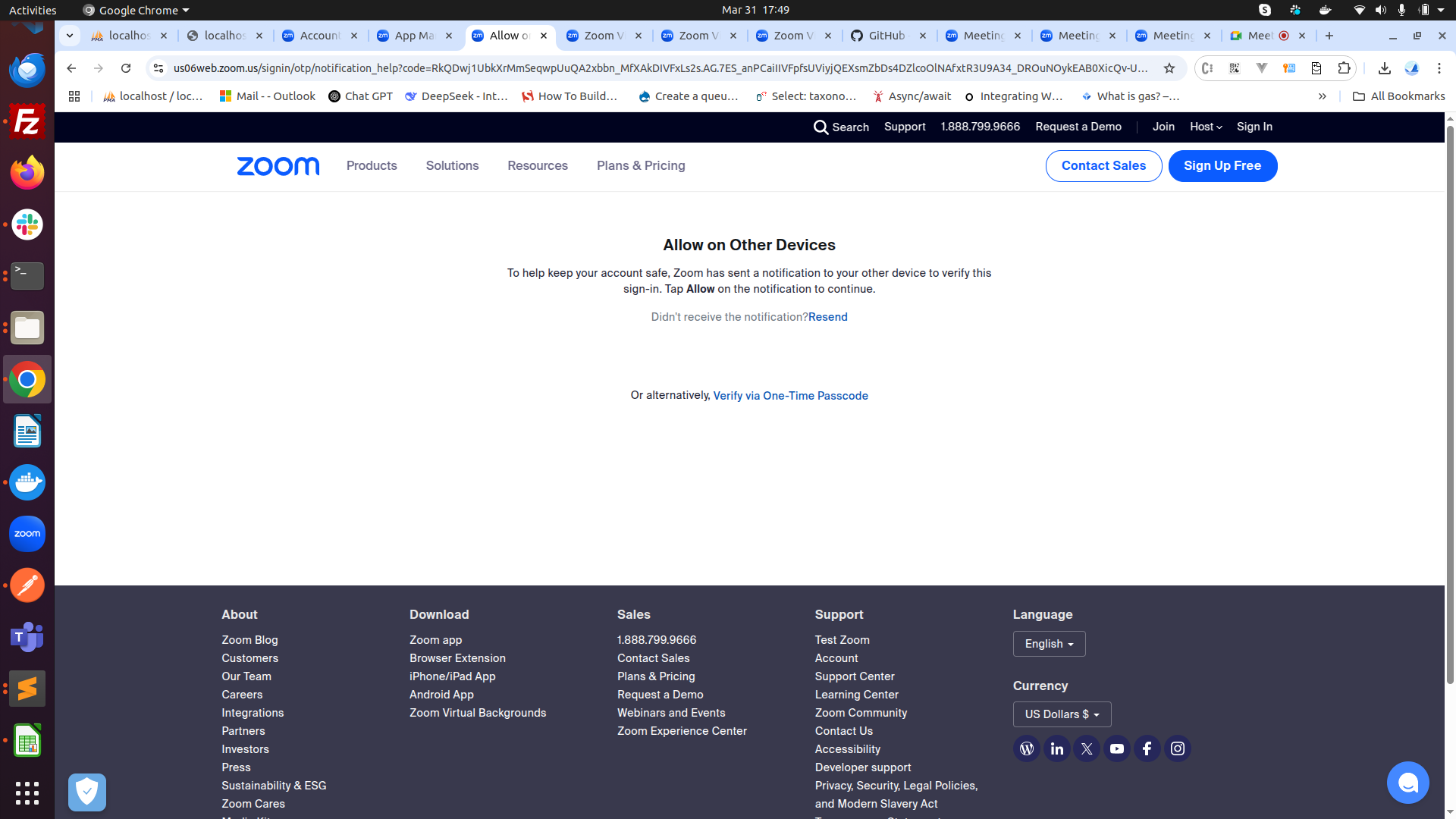Screen dimensions: 1456x819
Task: Open Microsoft Teams from the dock
Action: click(27, 637)
